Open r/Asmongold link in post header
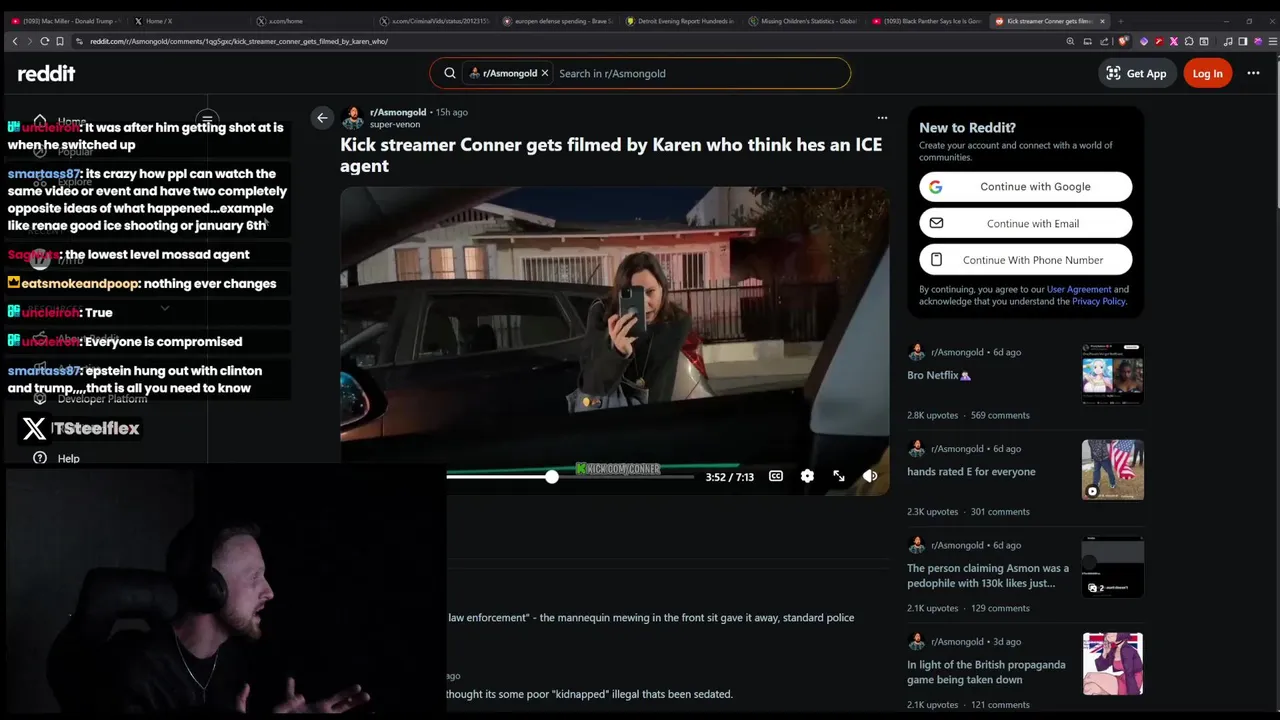The image size is (1280, 720). pos(398,112)
